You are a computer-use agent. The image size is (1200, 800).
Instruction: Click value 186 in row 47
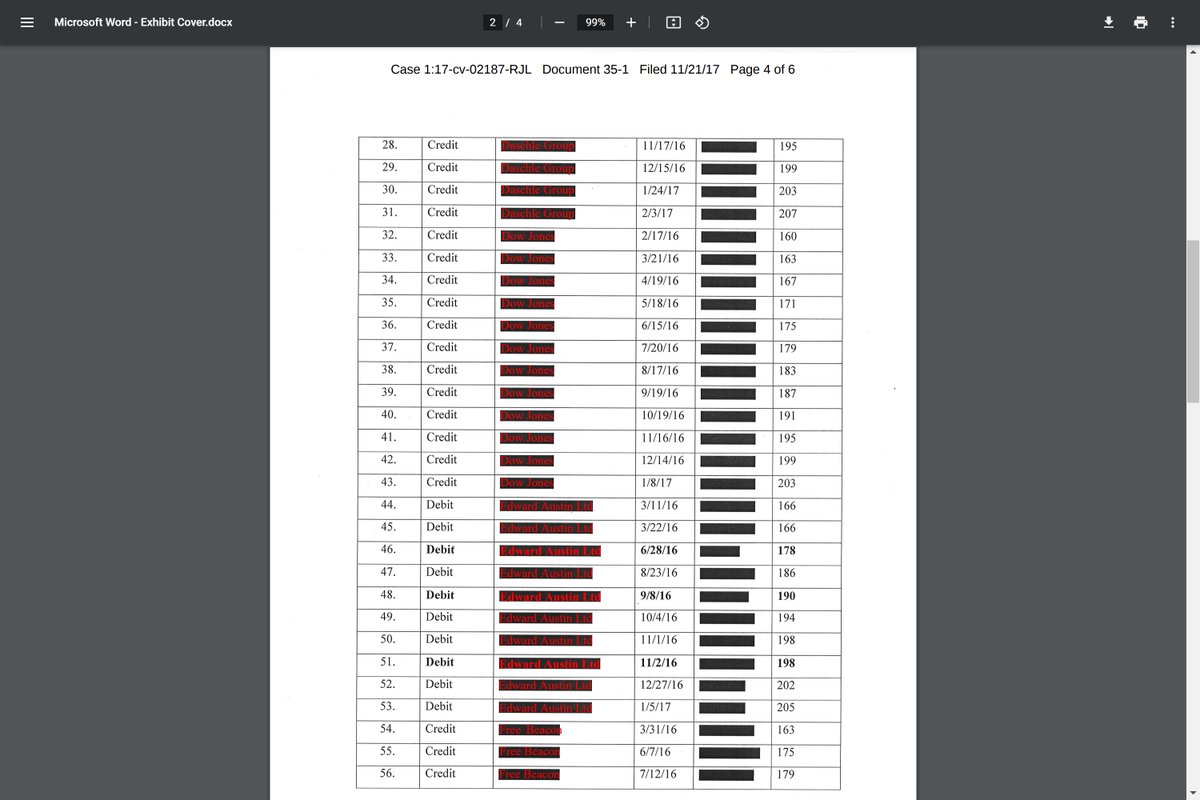(x=787, y=574)
